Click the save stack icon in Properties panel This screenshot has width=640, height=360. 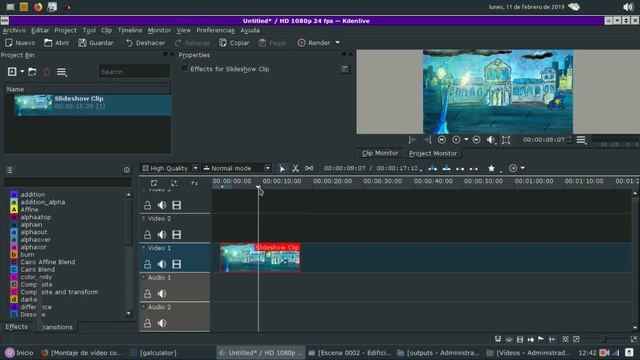tap(345, 69)
